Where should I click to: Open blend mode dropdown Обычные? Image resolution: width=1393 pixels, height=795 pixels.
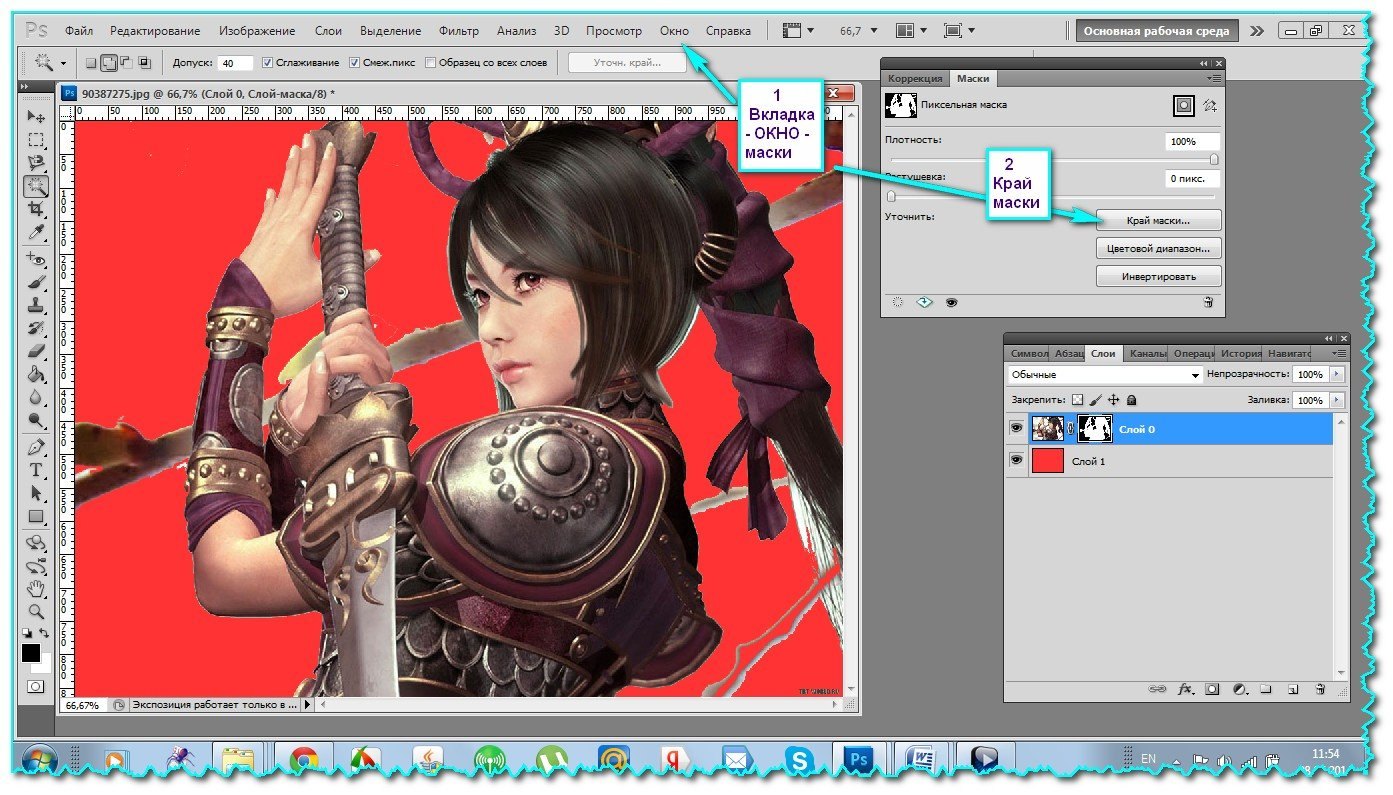click(1105, 374)
